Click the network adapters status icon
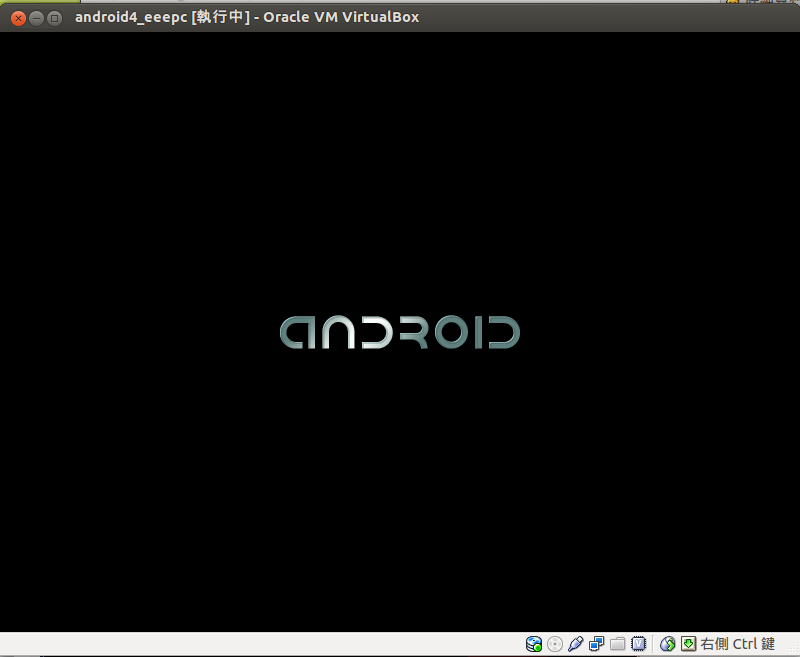The width and height of the screenshot is (800, 657). 596,644
